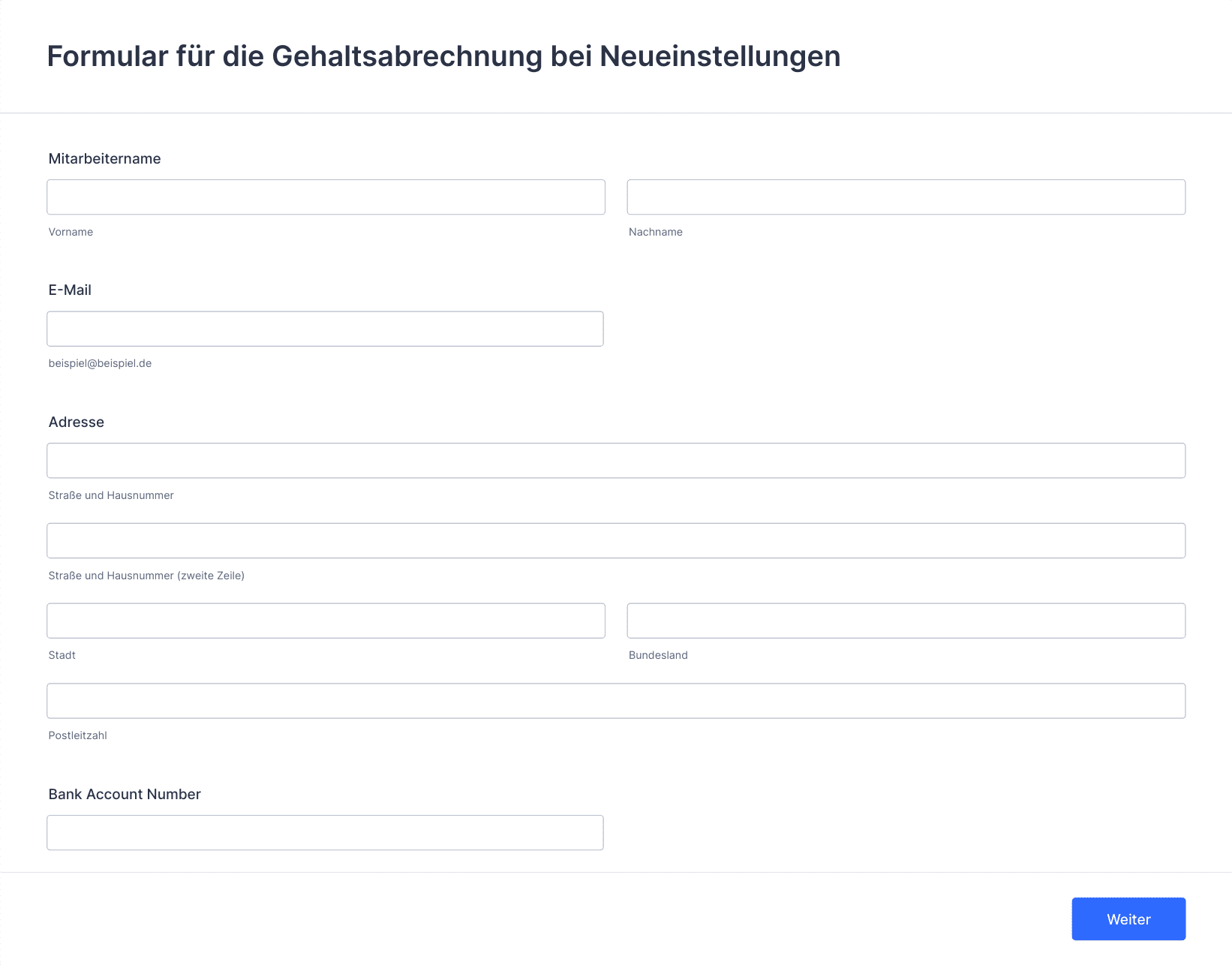1232x965 pixels.
Task: Click the Adresse label
Action: (77, 422)
